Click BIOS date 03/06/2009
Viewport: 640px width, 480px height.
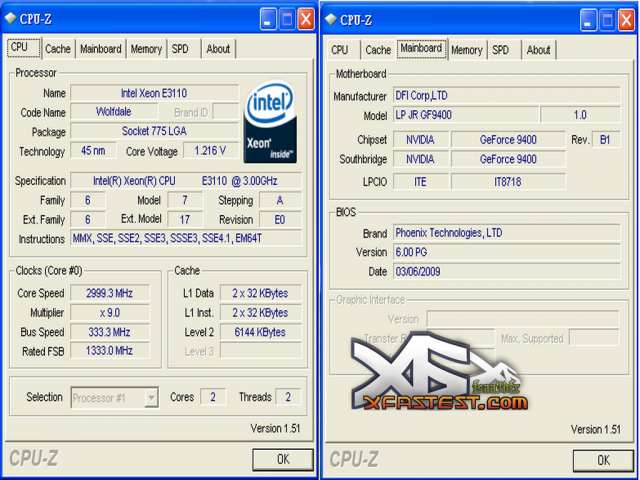click(x=507, y=271)
